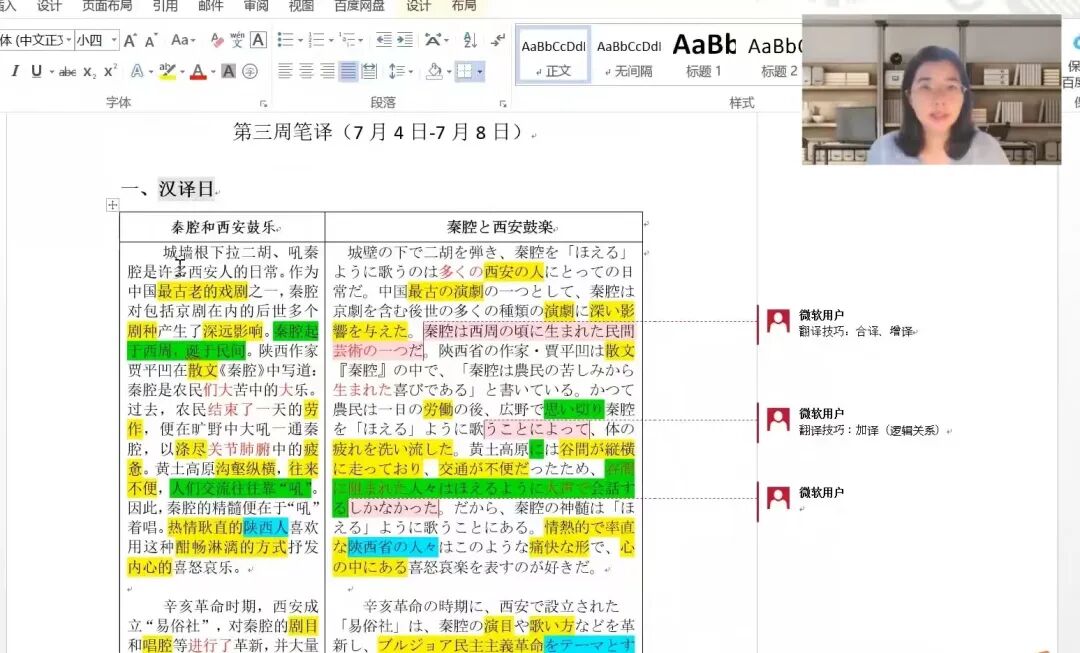This screenshot has height=653, width=1080.
Task: Switch to the 审阅 tab
Action: (256, 6)
